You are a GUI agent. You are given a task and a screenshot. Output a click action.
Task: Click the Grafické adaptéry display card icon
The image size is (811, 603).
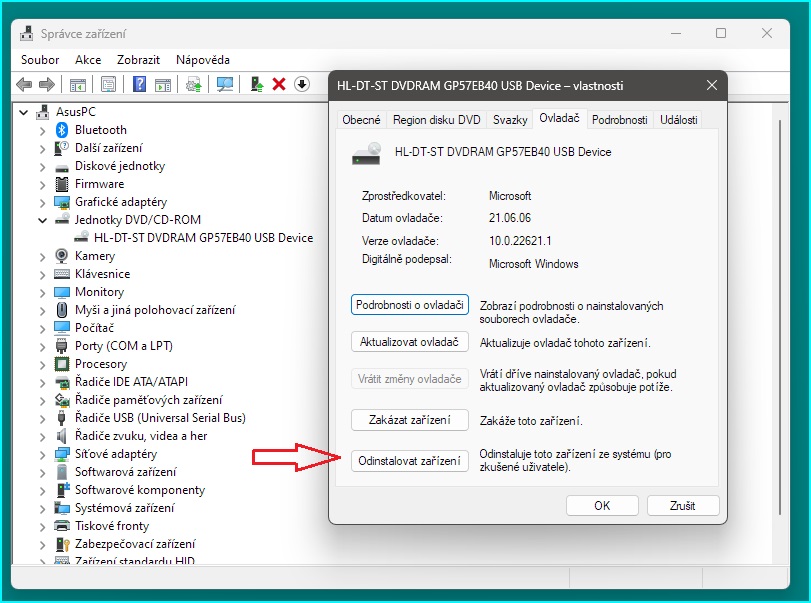[x=62, y=202]
